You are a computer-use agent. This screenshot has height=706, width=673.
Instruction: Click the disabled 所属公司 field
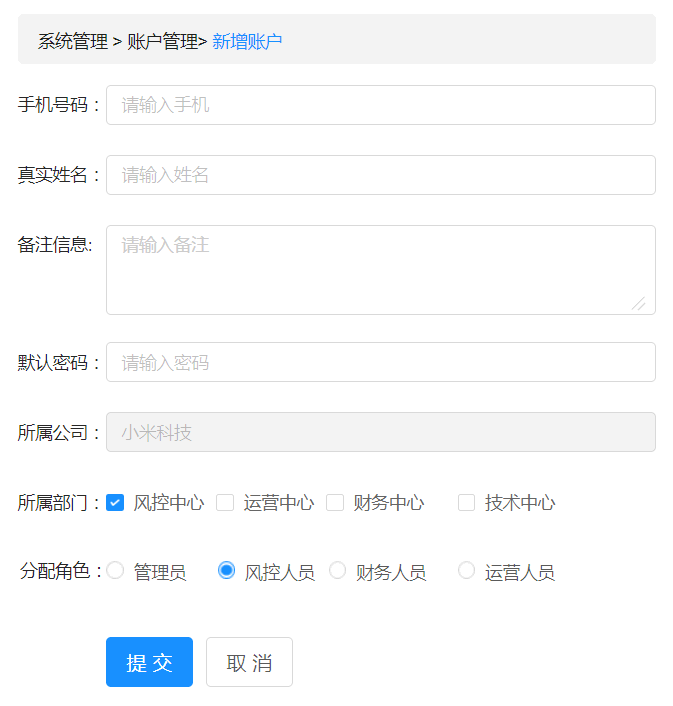pyautogui.click(x=380, y=432)
